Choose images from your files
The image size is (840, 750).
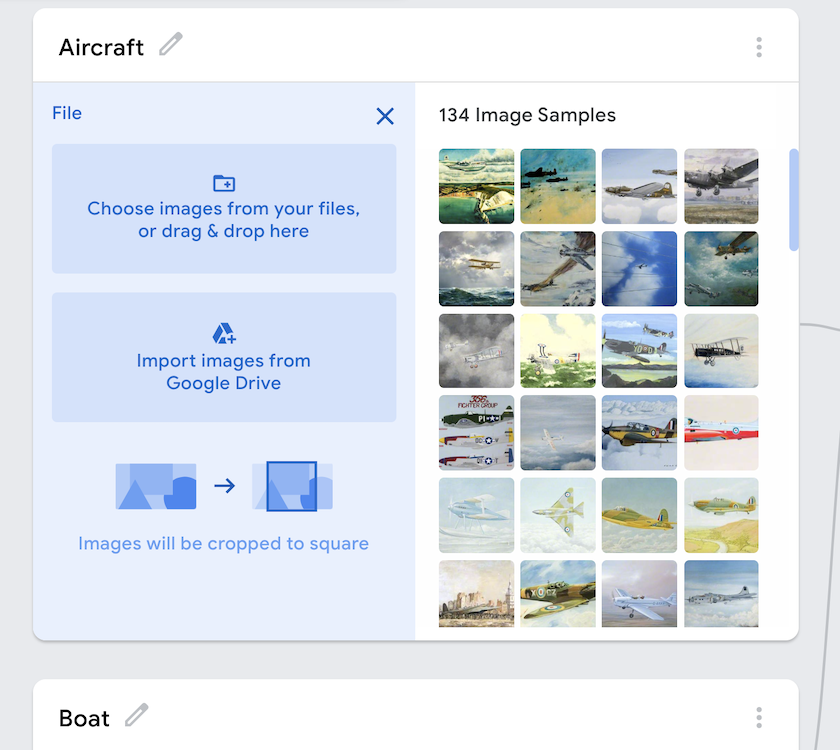point(223,209)
